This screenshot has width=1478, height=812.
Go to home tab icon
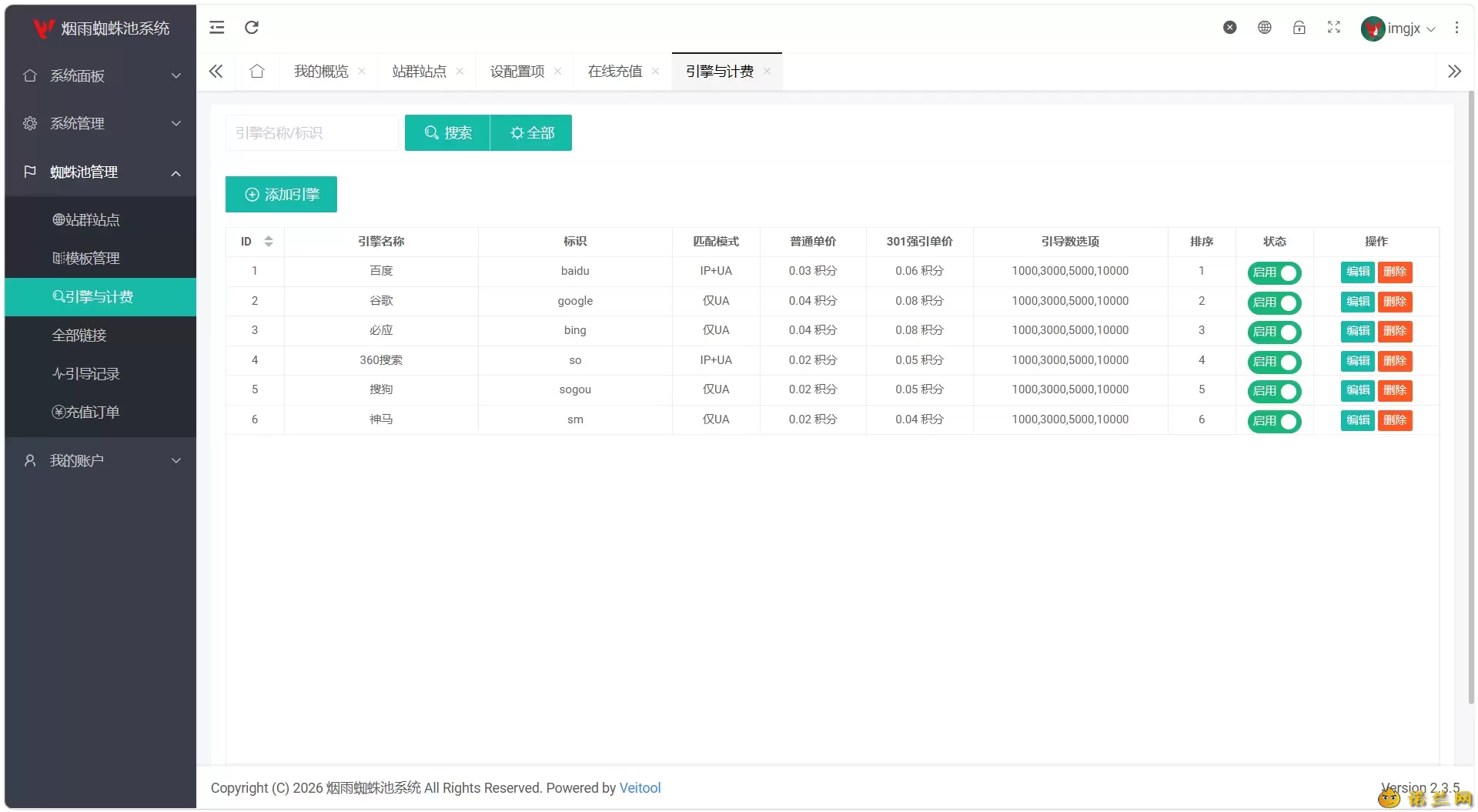(257, 72)
